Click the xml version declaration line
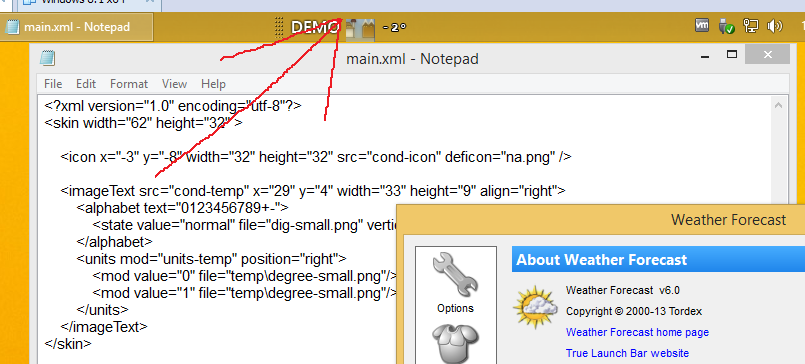805x364 pixels. click(x=173, y=106)
